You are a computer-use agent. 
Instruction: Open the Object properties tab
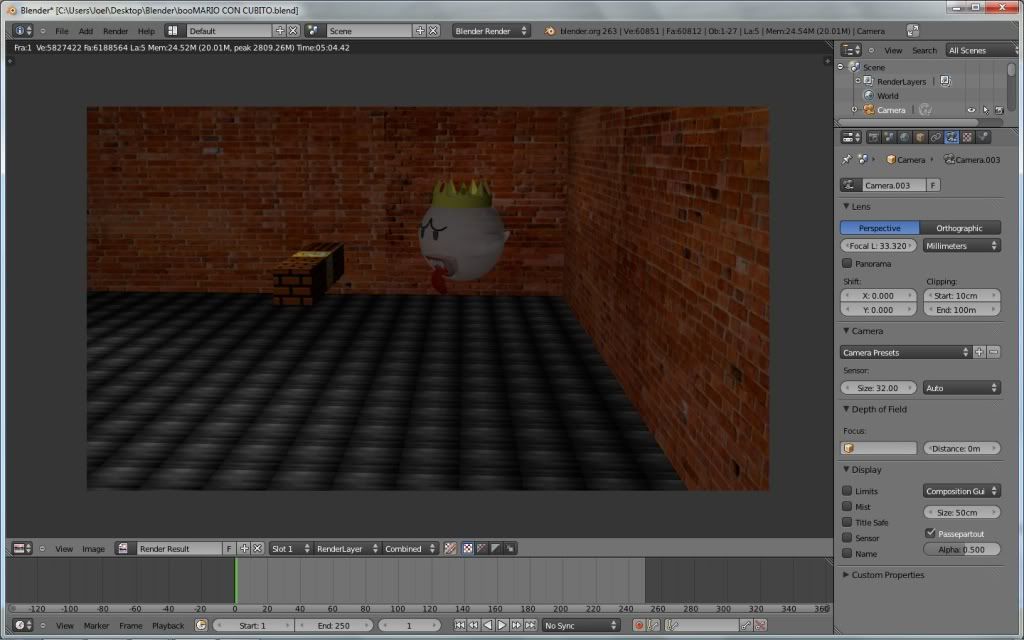pyautogui.click(x=920, y=137)
